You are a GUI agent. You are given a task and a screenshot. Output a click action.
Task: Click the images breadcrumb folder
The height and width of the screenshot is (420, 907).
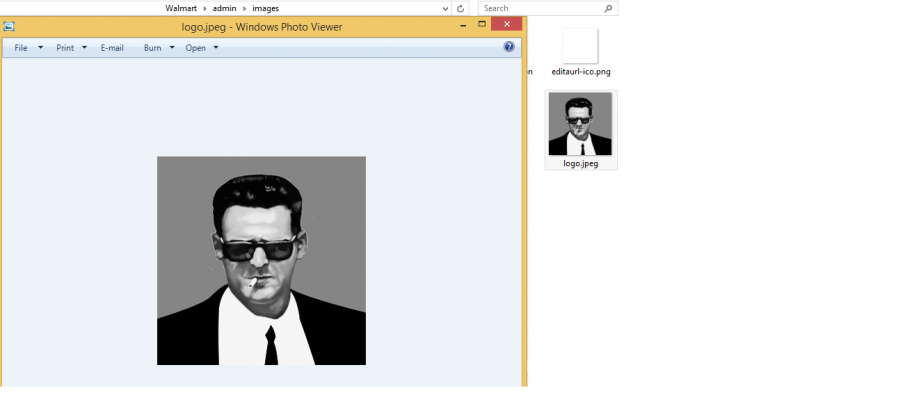point(266,8)
